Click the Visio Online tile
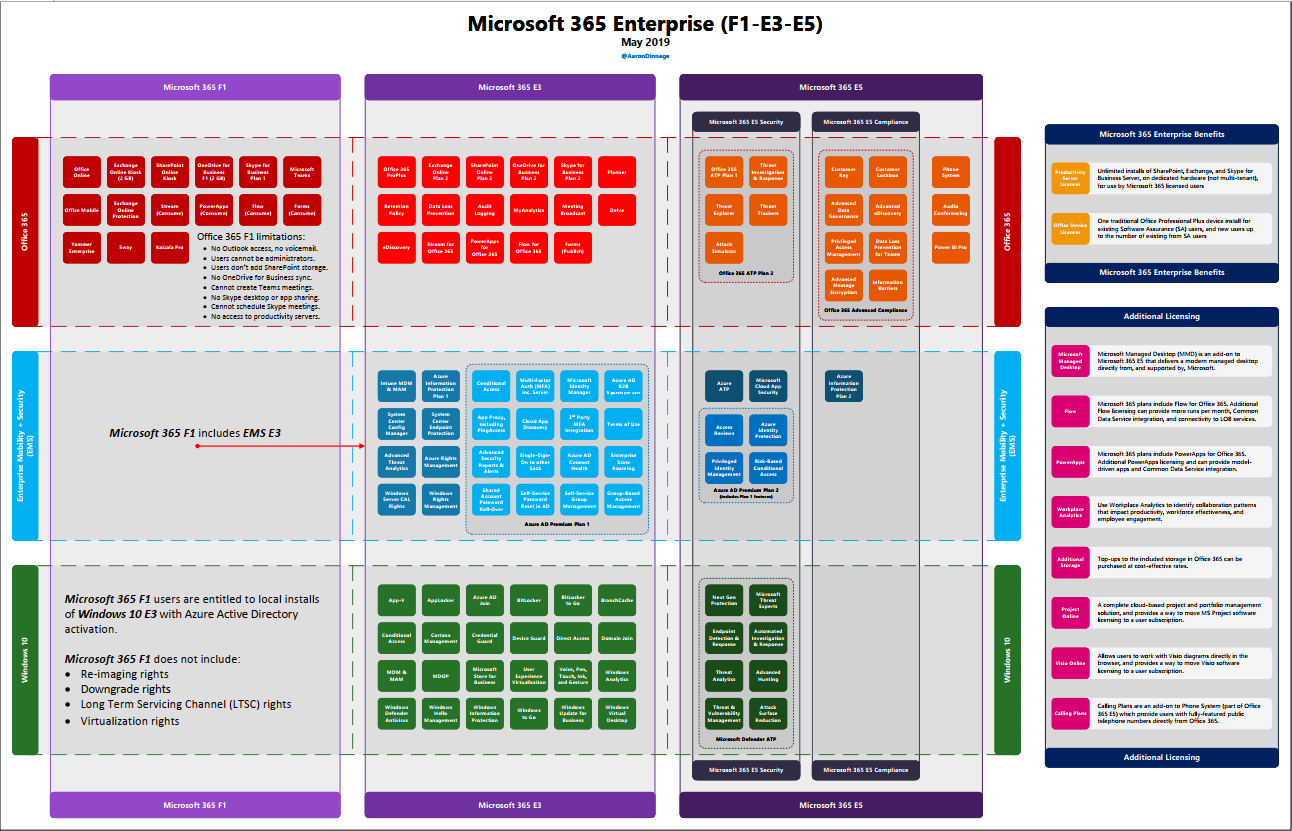This screenshot has width=1292, height=831. coord(1070,662)
